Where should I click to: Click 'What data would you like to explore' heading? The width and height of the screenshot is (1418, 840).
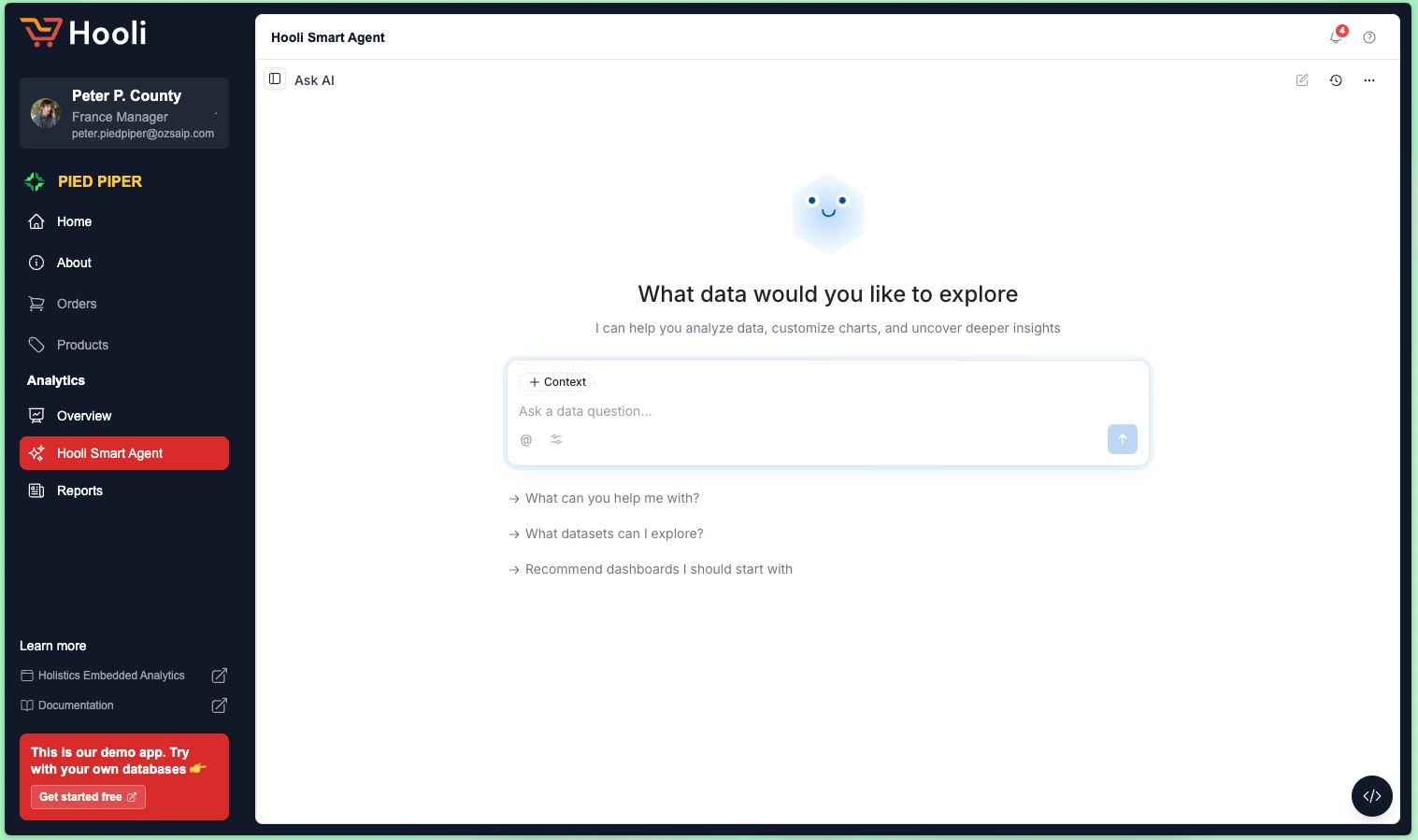click(x=828, y=294)
